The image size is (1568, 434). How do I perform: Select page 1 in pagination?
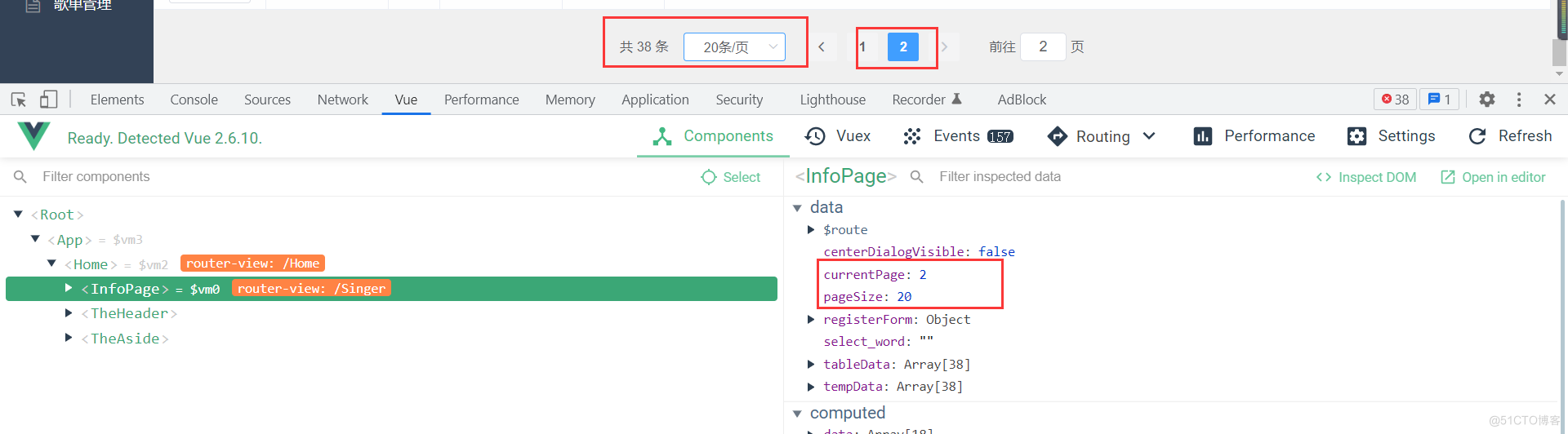pyautogui.click(x=863, y=47)
